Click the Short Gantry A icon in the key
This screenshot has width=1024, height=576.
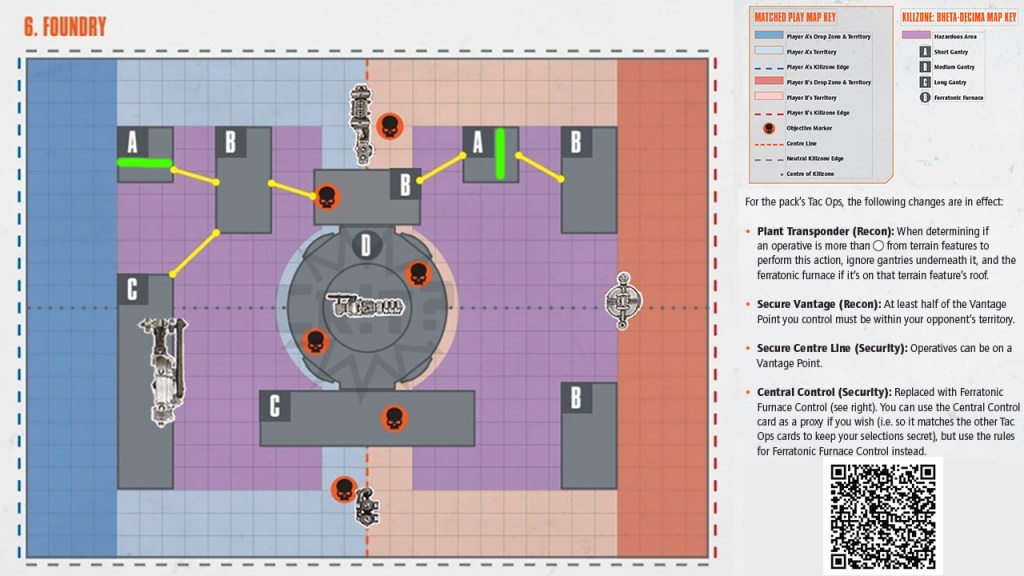click(x=925, y=51)
